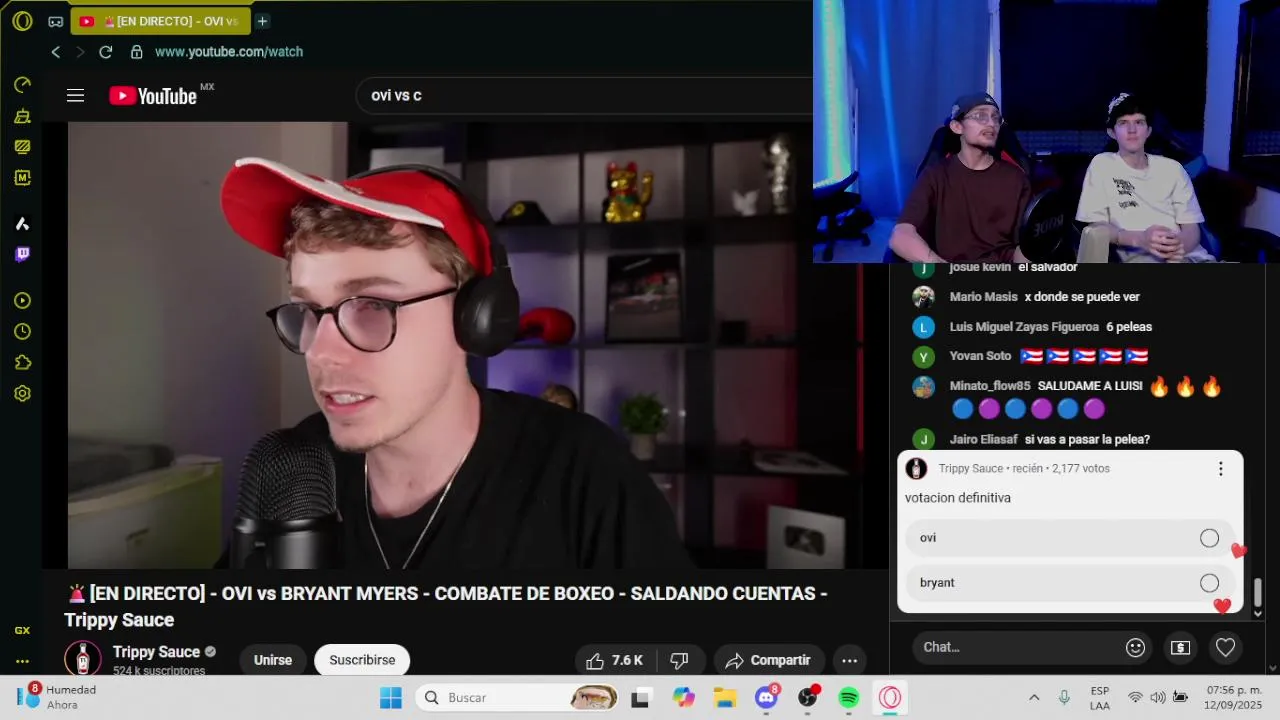Click chat user Luis Miguel Zayas Figueroa
The width and height of the screenshot is (1280, 720).
[x=1023, y=327]
